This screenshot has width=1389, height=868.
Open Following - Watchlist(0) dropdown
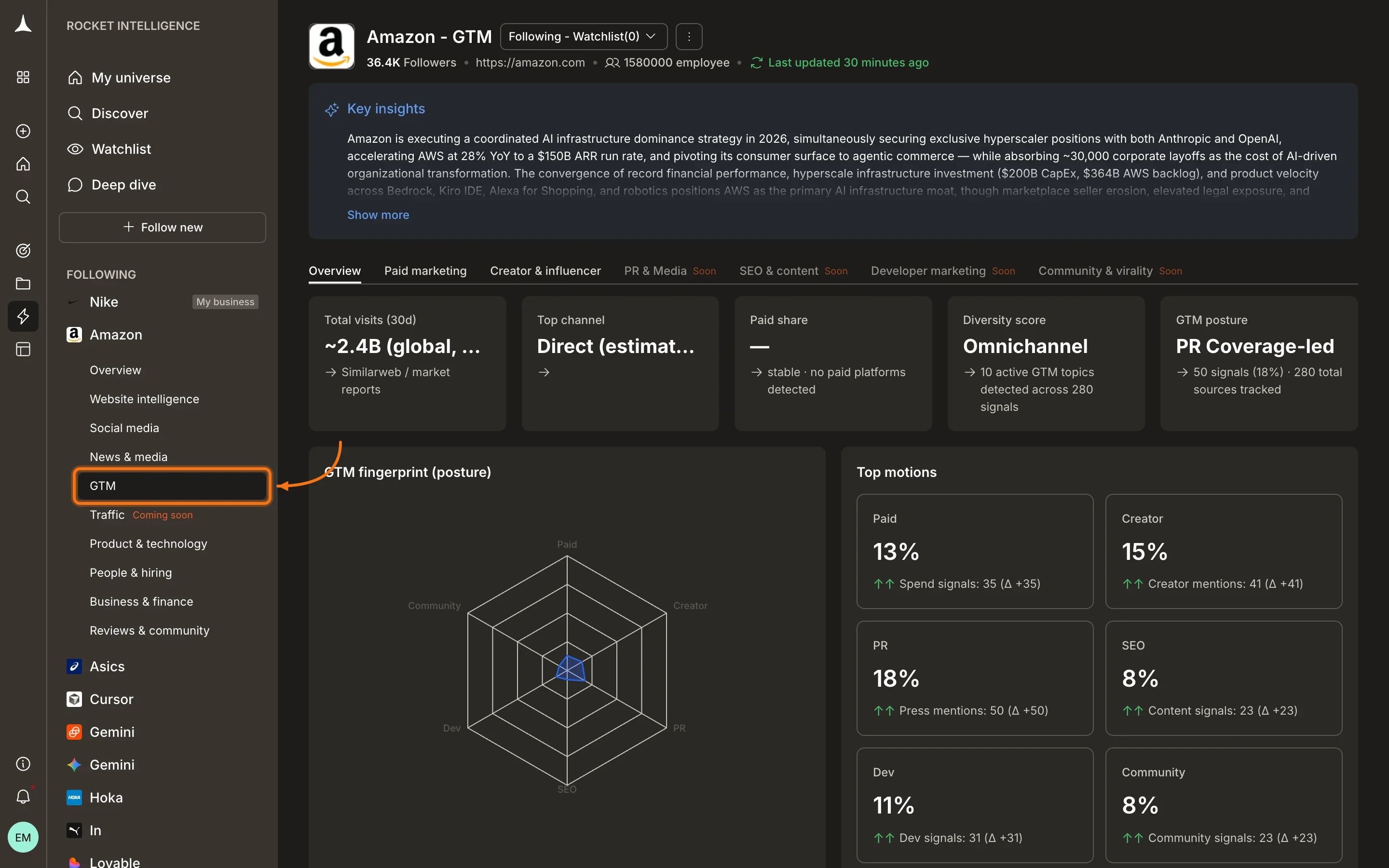[x=584, y=37]
